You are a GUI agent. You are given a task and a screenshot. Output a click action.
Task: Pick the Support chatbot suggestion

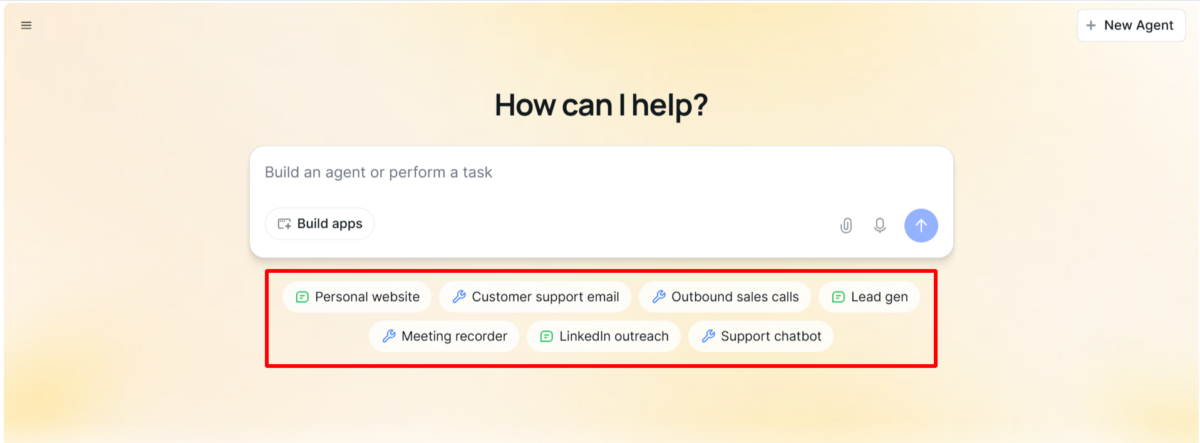[x=761, y=336]
